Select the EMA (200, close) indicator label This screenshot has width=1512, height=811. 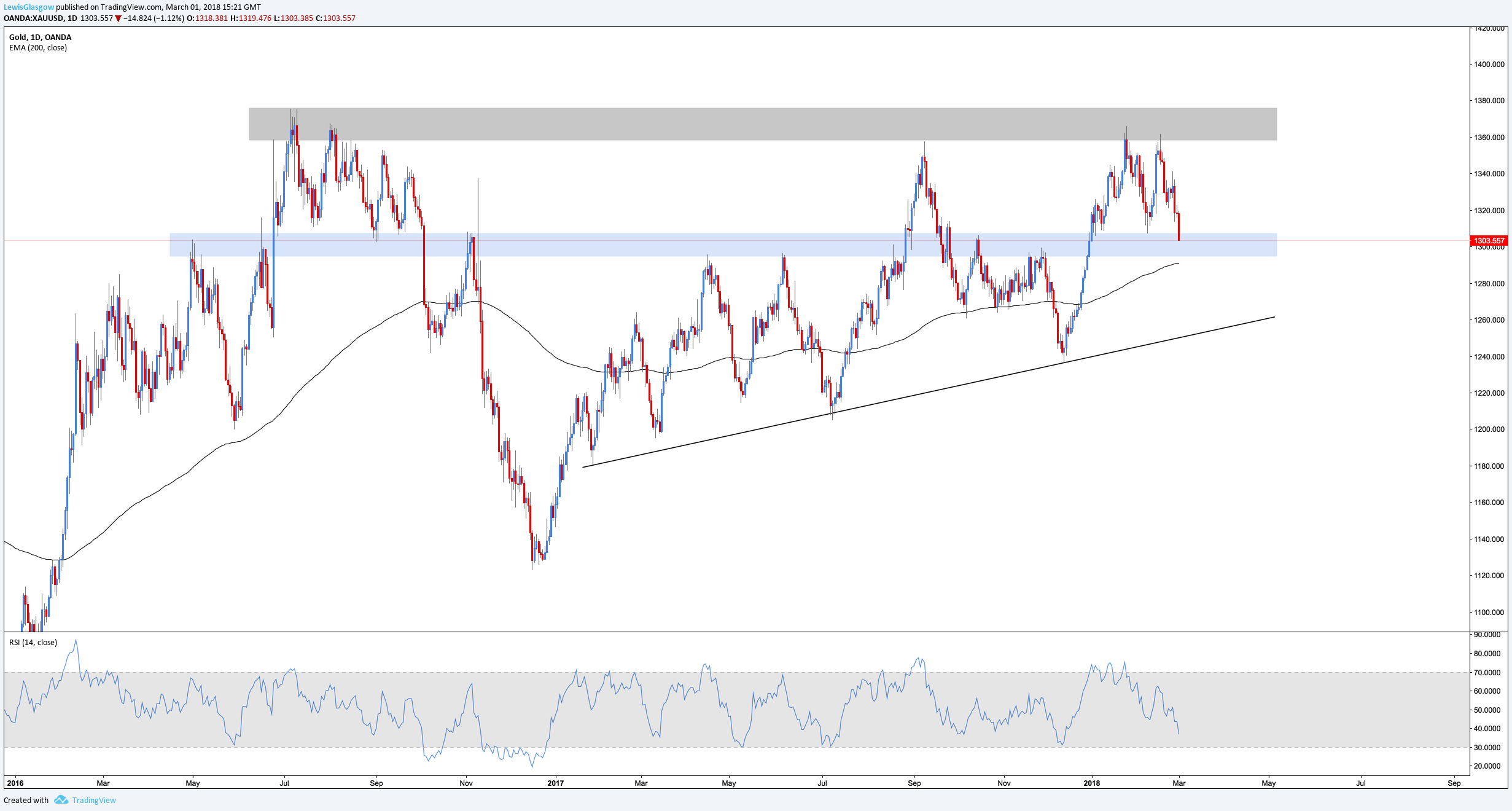coord(38,48)
